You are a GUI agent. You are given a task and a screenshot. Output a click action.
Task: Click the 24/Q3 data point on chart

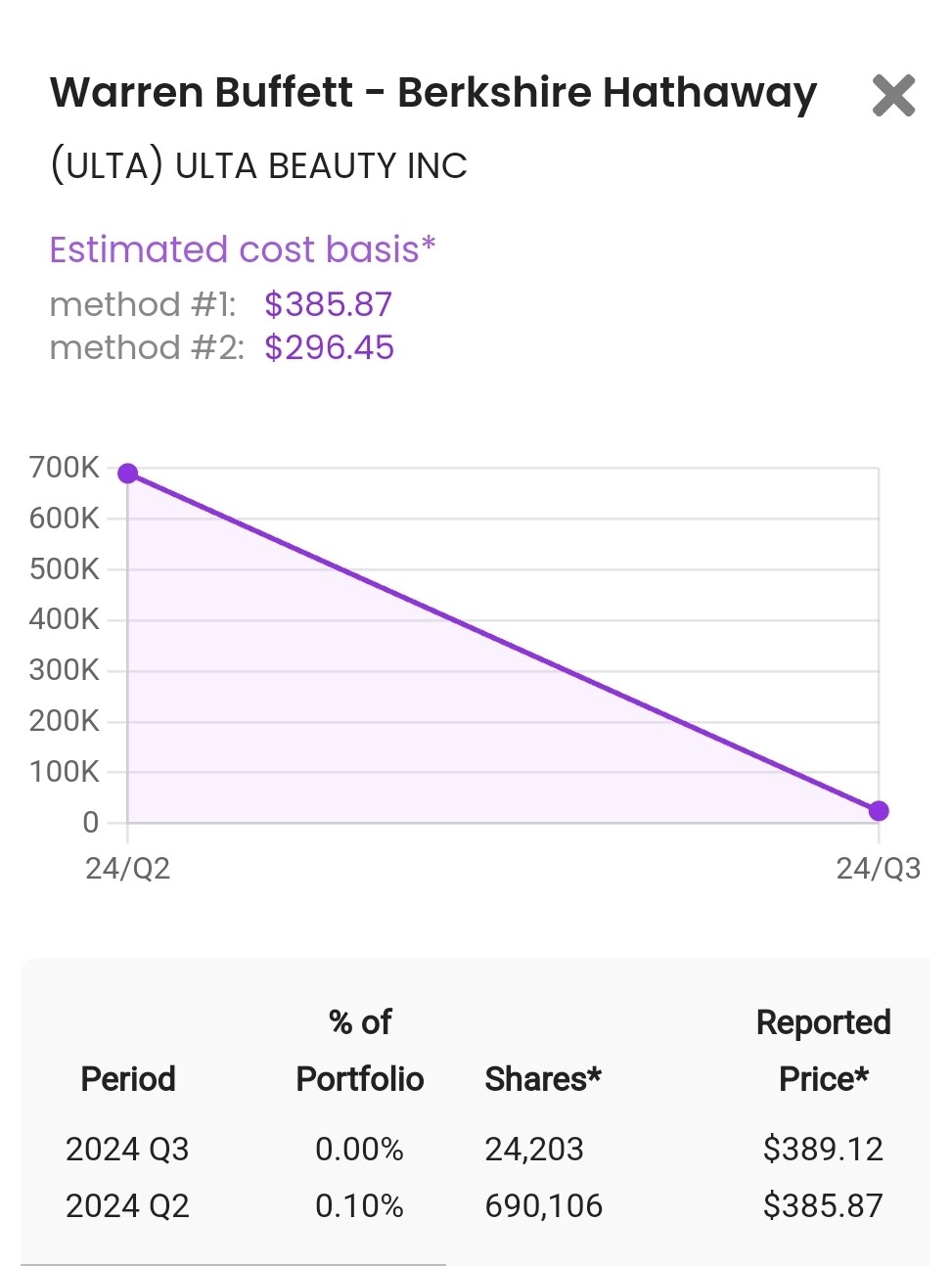pyautogui.click(x=879, y=811)
